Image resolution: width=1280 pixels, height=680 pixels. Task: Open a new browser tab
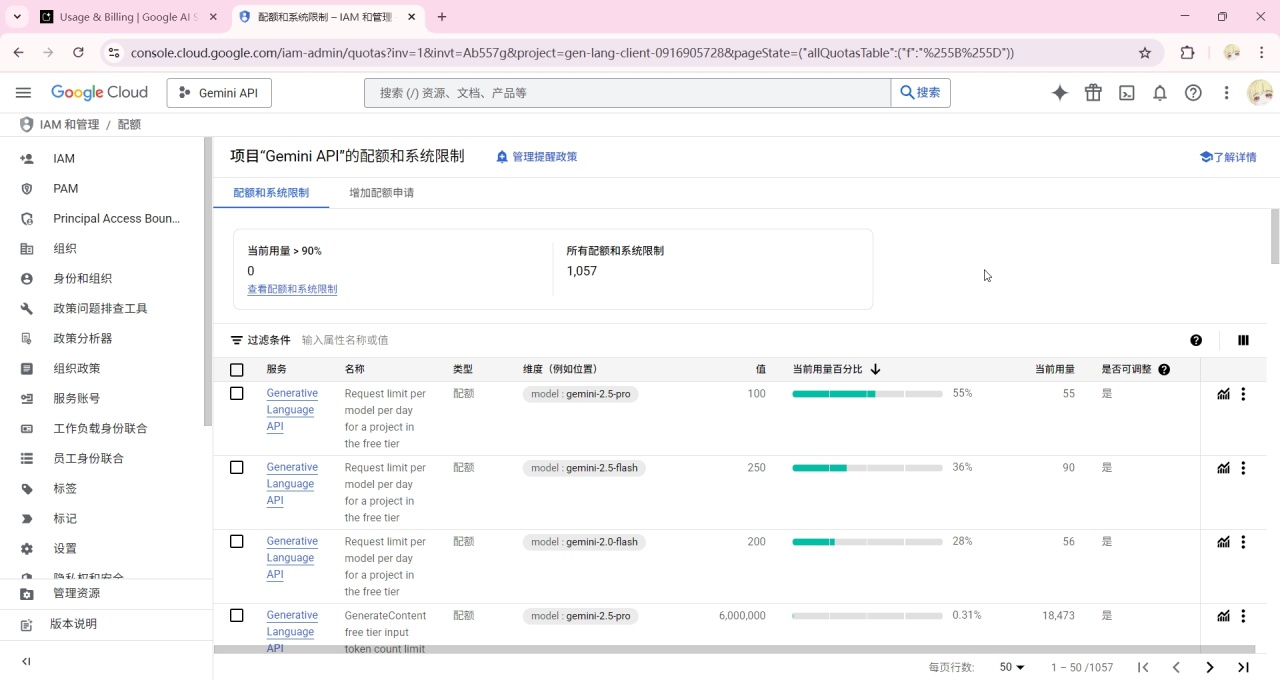442,17
